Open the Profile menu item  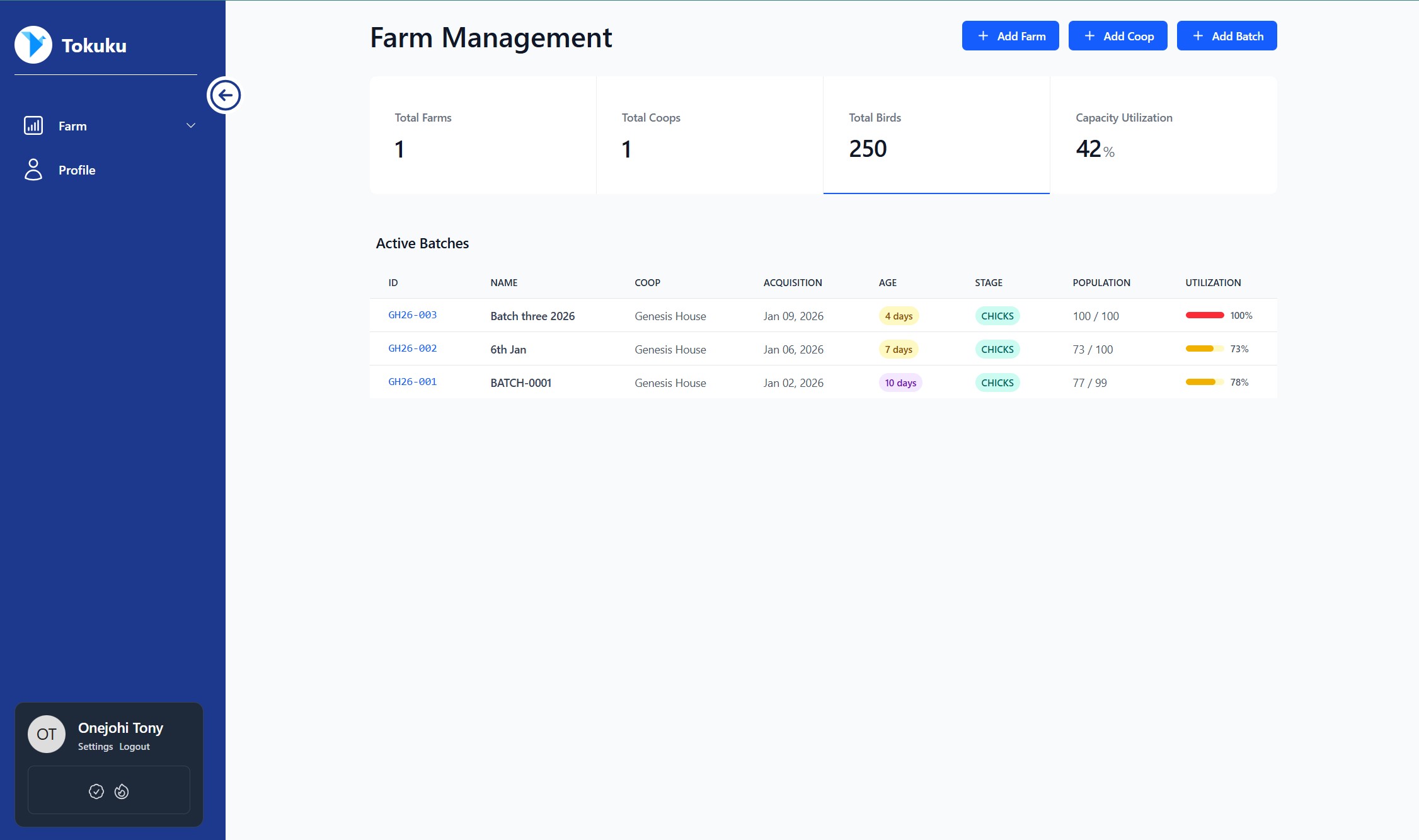(77, 170)
